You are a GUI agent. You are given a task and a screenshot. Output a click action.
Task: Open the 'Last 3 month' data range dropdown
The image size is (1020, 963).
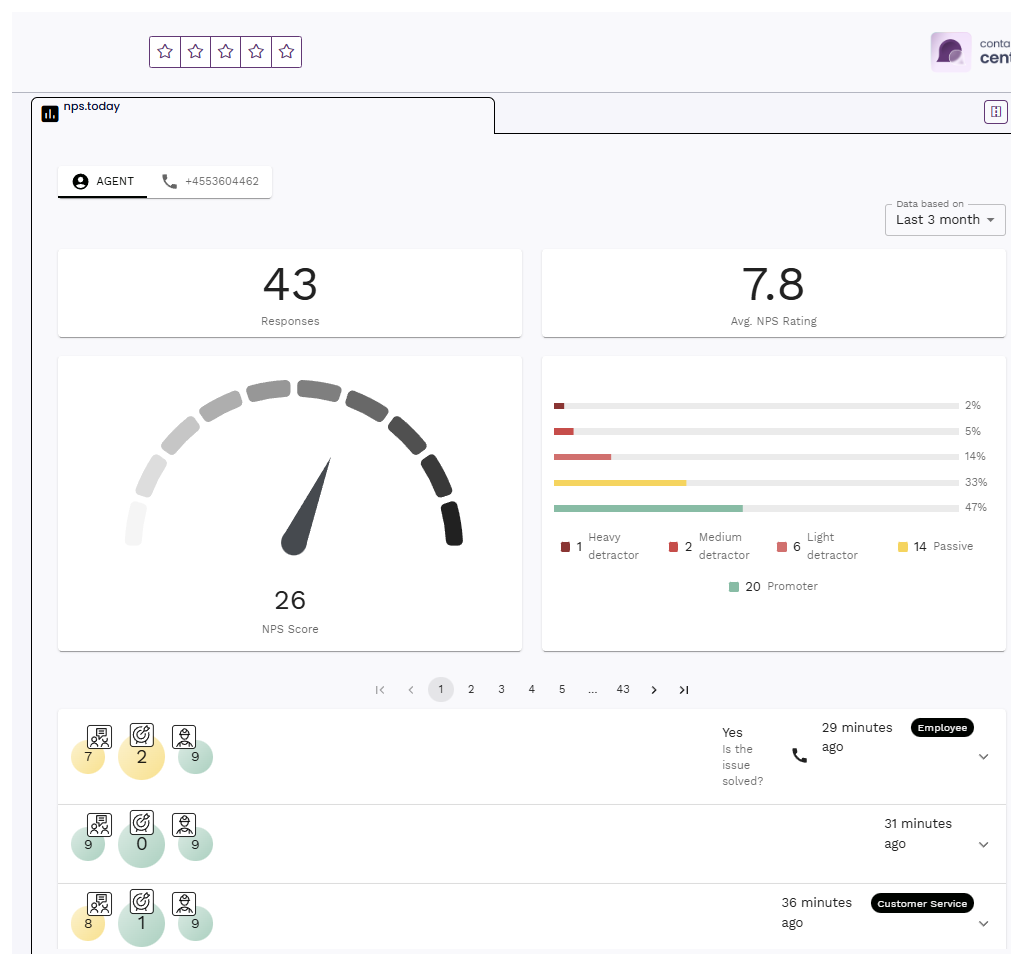pyautogui.click(x=945, y=220)
